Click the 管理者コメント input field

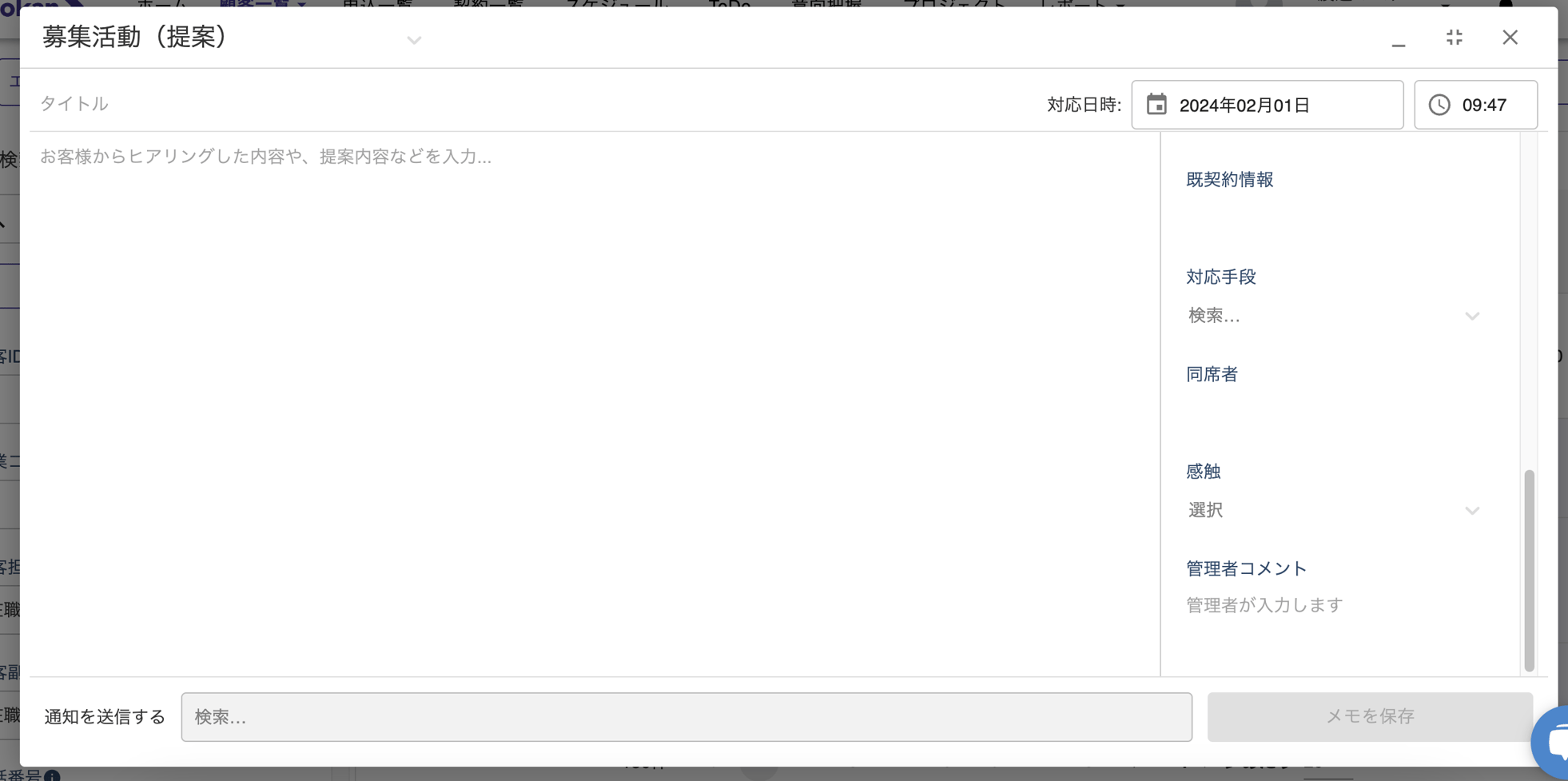pos(1333,606)
